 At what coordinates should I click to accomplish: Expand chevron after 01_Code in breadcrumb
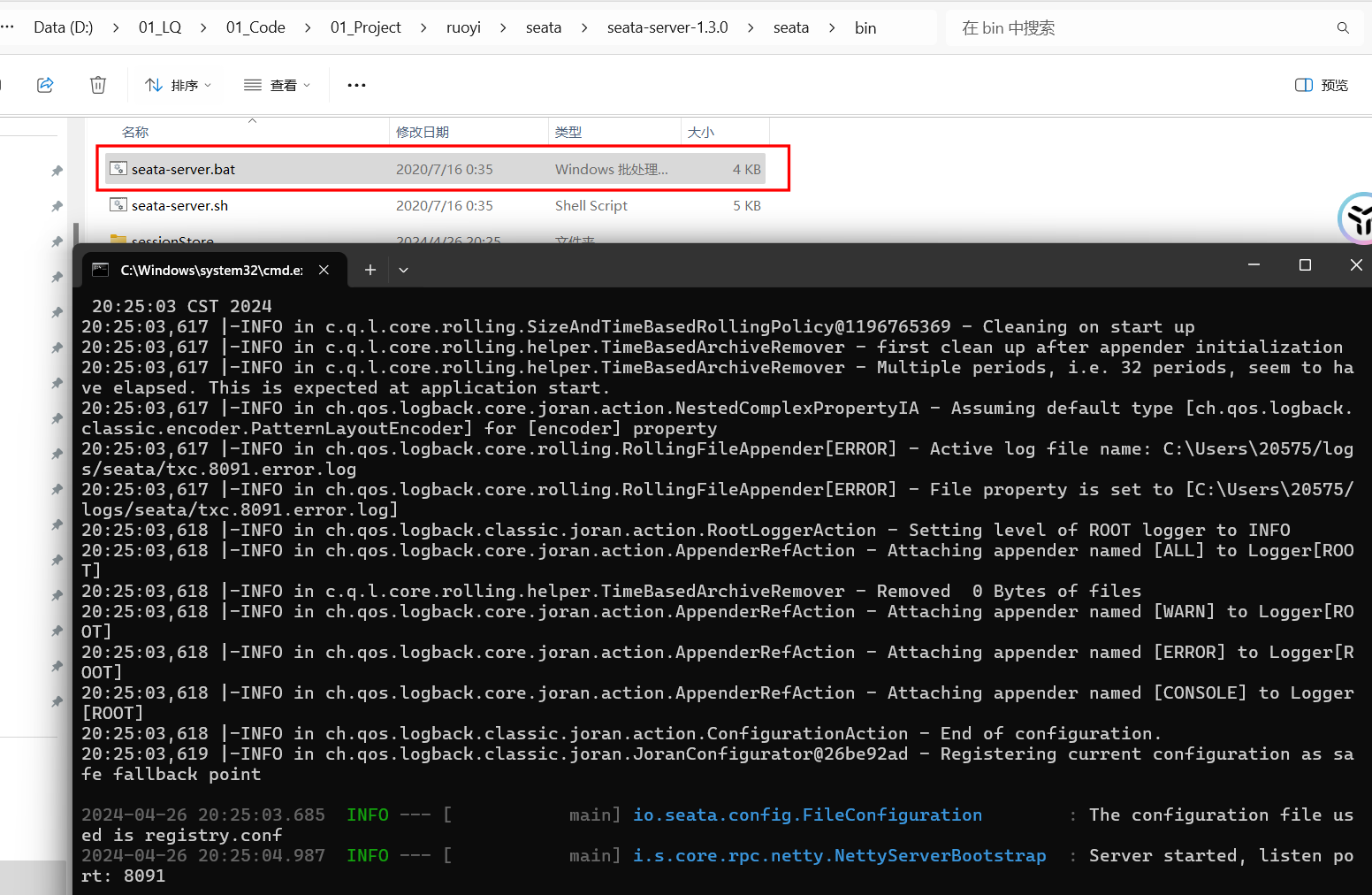[x=308, y=27]
